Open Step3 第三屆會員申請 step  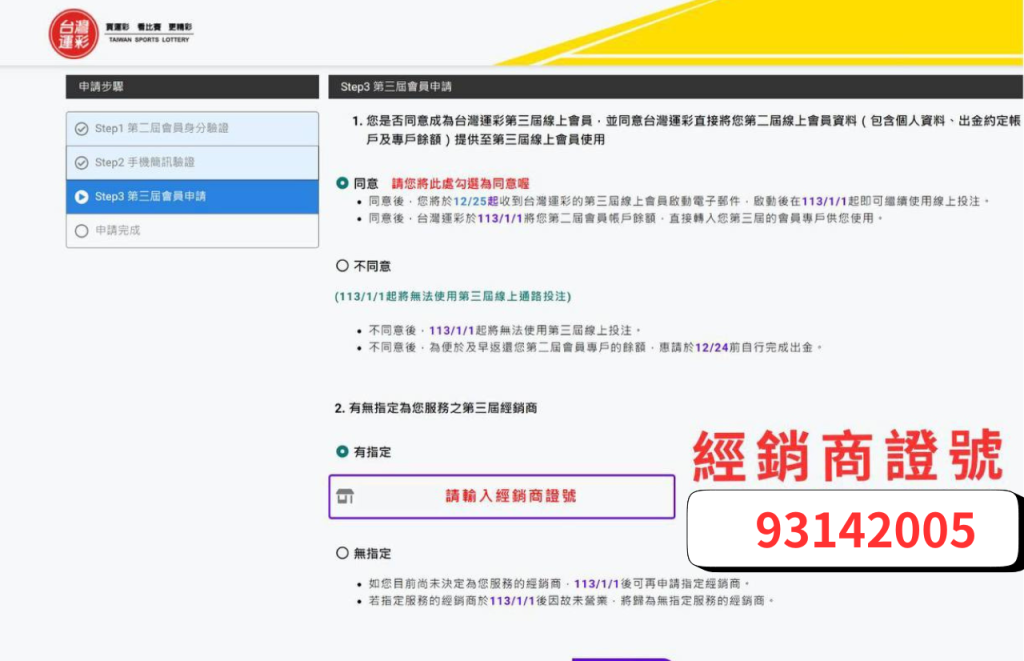point(193,197)
